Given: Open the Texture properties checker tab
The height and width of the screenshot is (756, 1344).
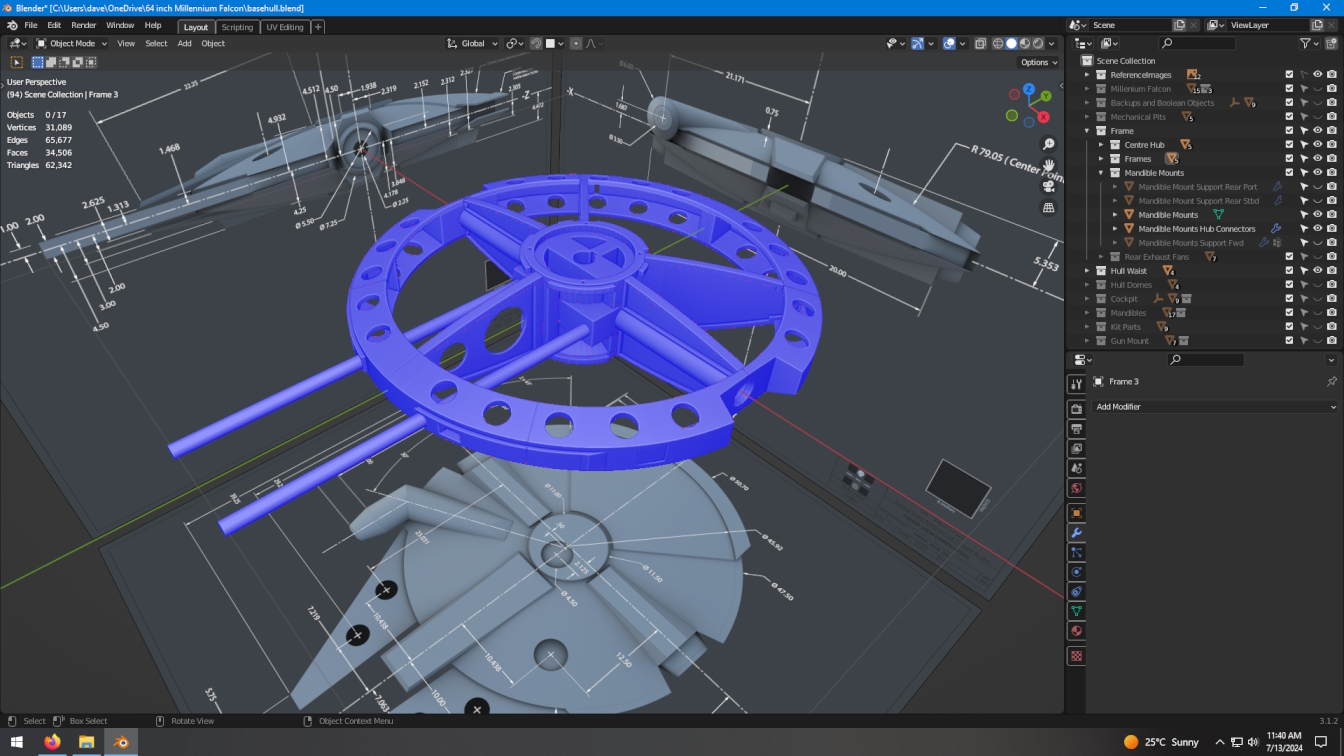Looking at the screenshot, I should [x=1076, y=656].
